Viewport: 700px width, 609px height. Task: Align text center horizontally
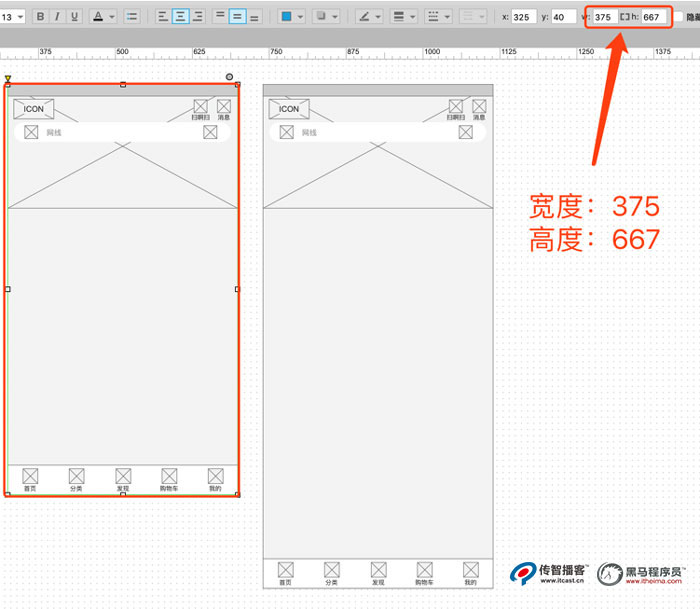point(180,17)
